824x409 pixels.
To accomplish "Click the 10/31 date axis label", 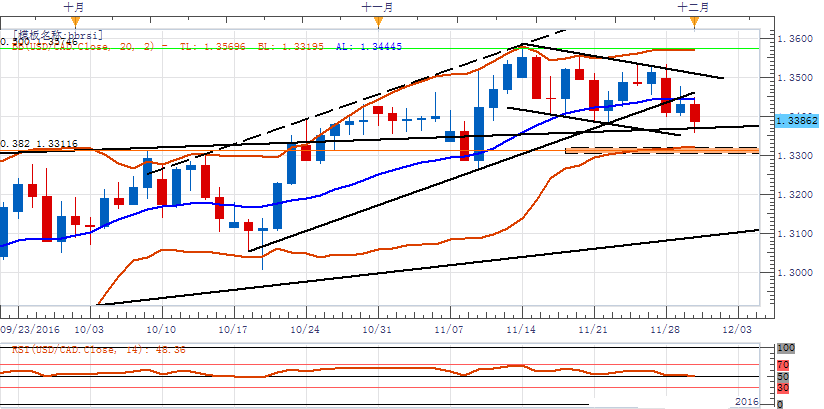I will [378, 330].
